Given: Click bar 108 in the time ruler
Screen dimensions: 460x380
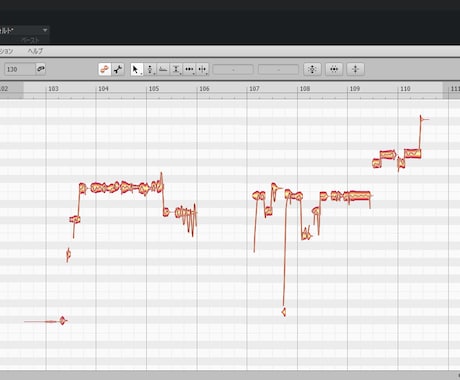Looking at the screenshot, I should pos(305,89).
